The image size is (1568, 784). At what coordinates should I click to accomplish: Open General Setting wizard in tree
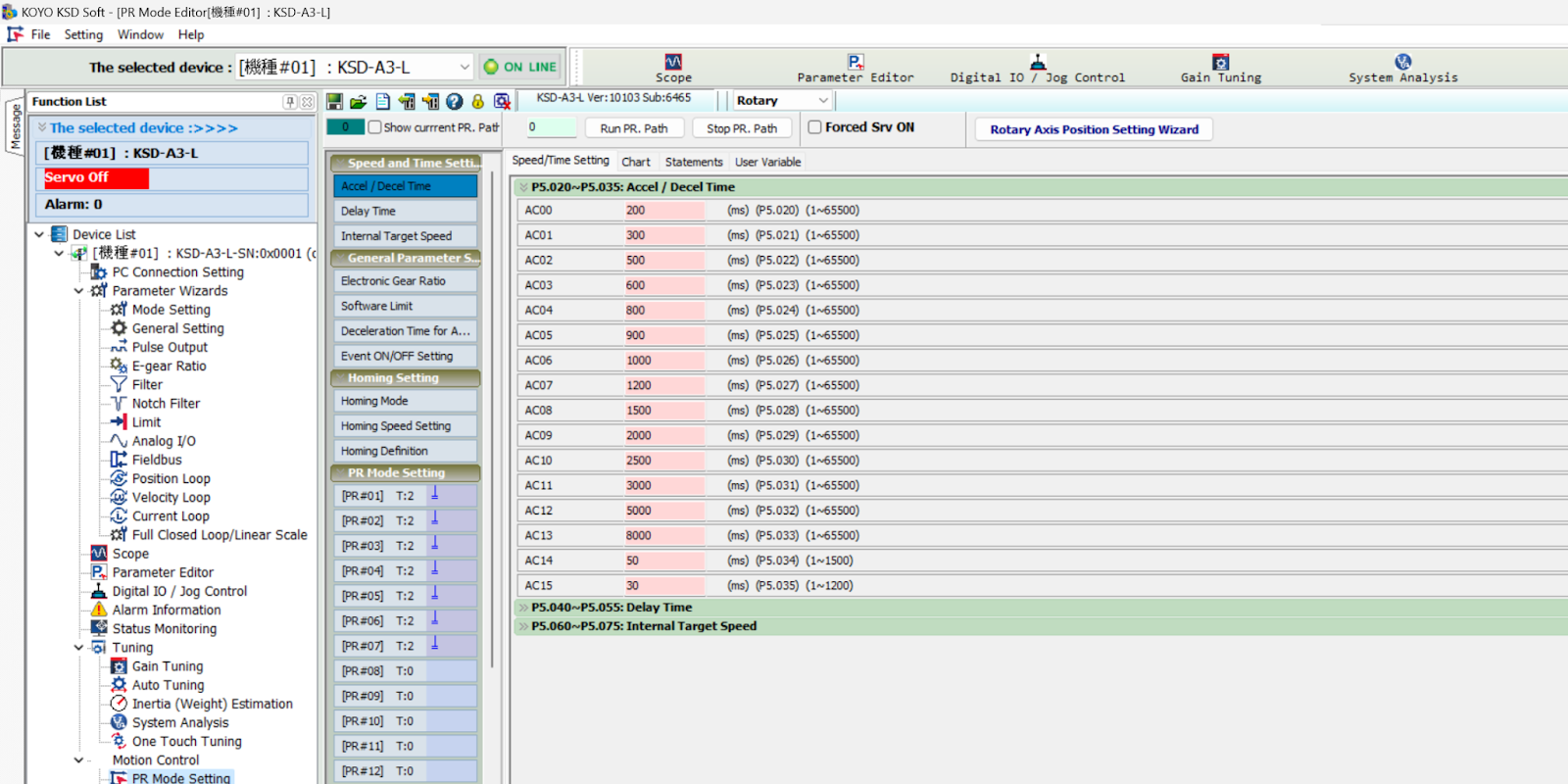click(177, 328)
